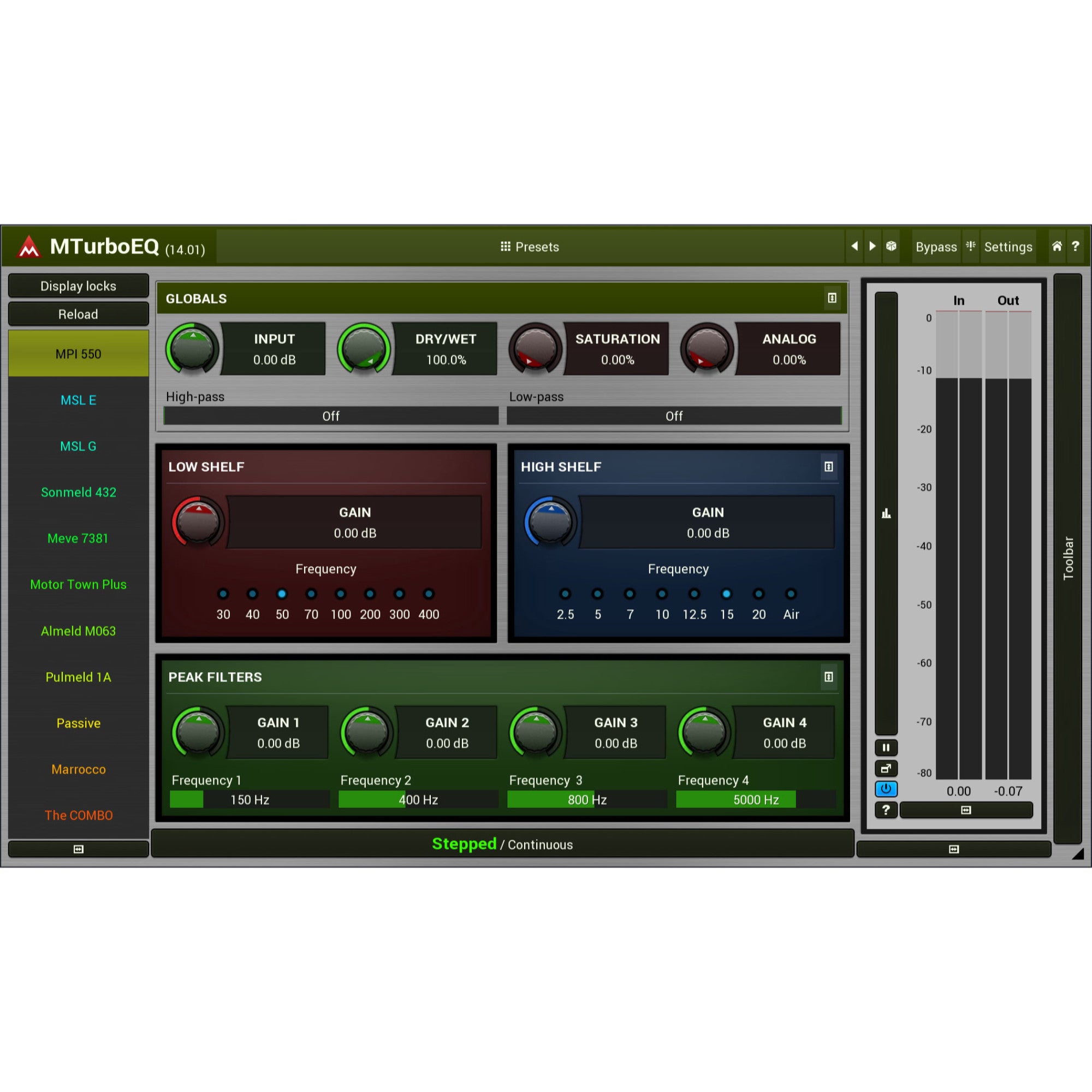1092x1092 pixels.
Task: Collapse the preset list panel
Action: [x=79, y=848]
